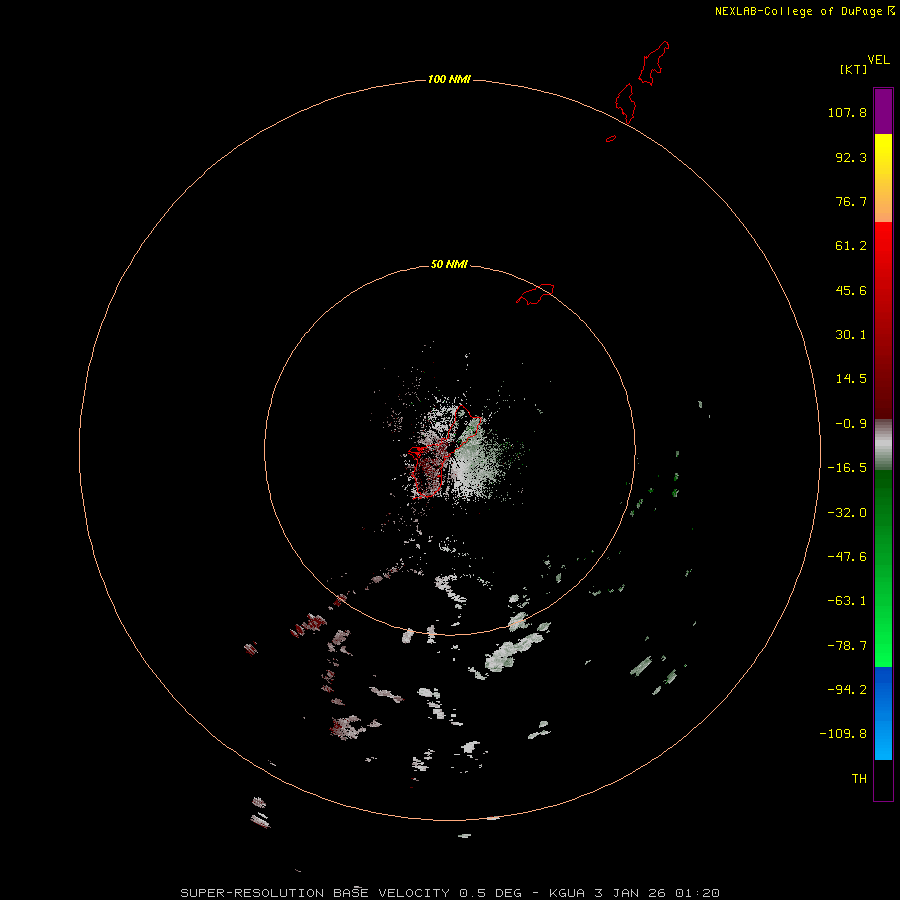Click the island outline on the 50 NMI ring
This screenshot has height=900, width=900.
coord(536,294)
